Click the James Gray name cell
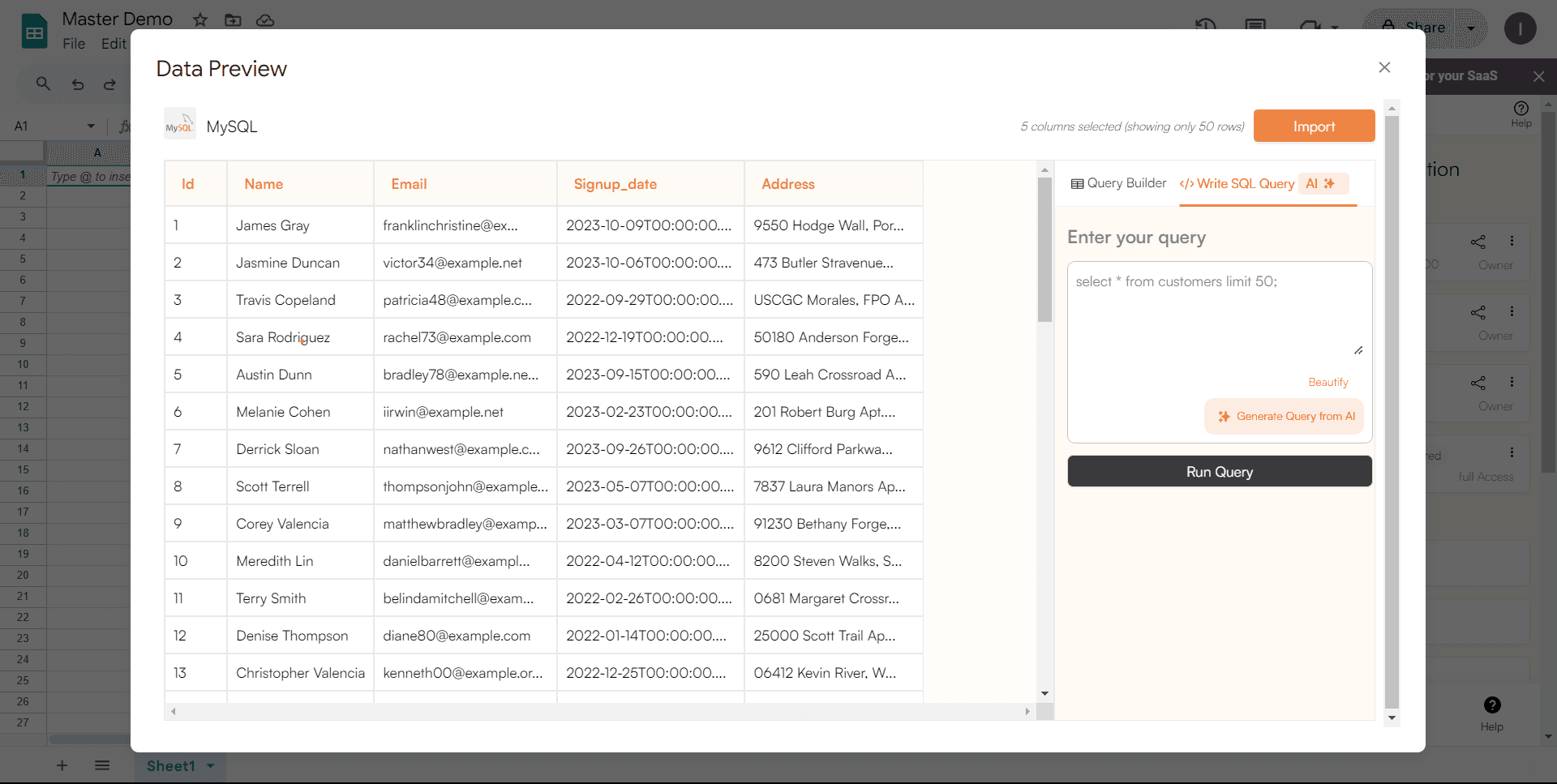 point(300,225)
